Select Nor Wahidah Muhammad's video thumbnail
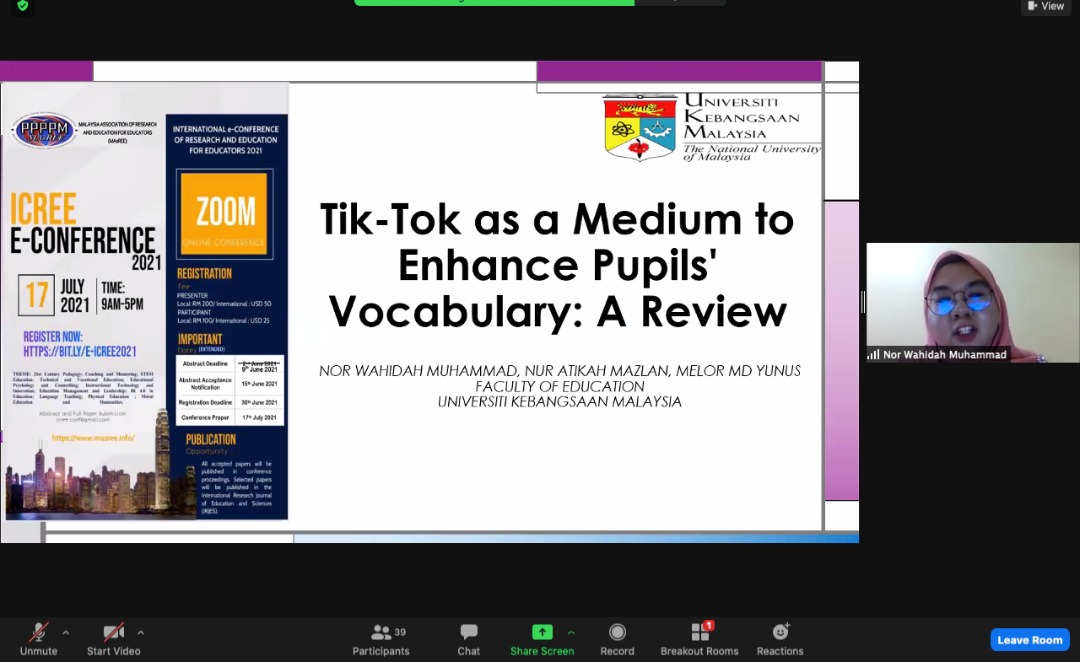The height and width of the screenshot is (662, 1080). 972,302
